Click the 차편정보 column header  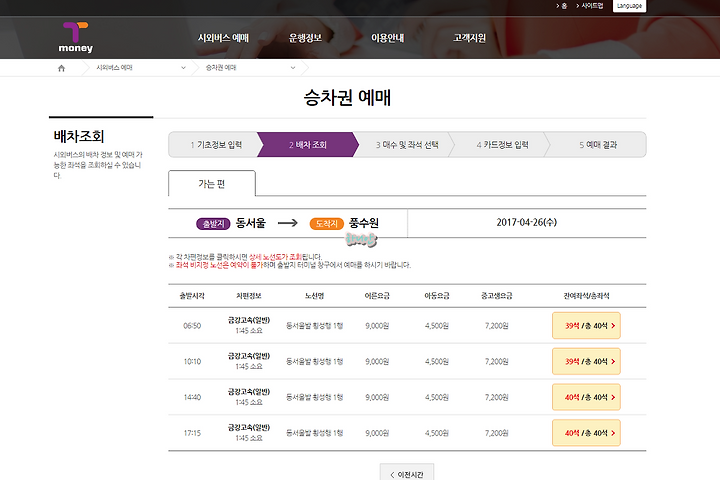249,296
